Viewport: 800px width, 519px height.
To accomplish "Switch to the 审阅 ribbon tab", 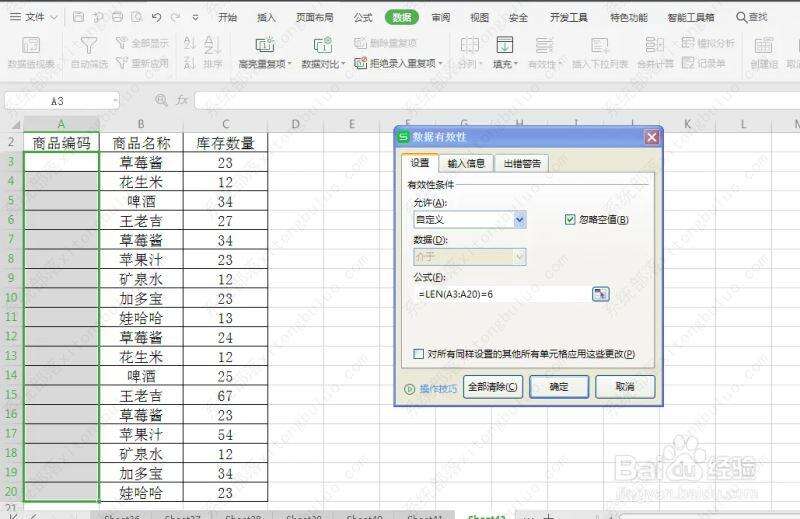I will [x=441, y=17].
